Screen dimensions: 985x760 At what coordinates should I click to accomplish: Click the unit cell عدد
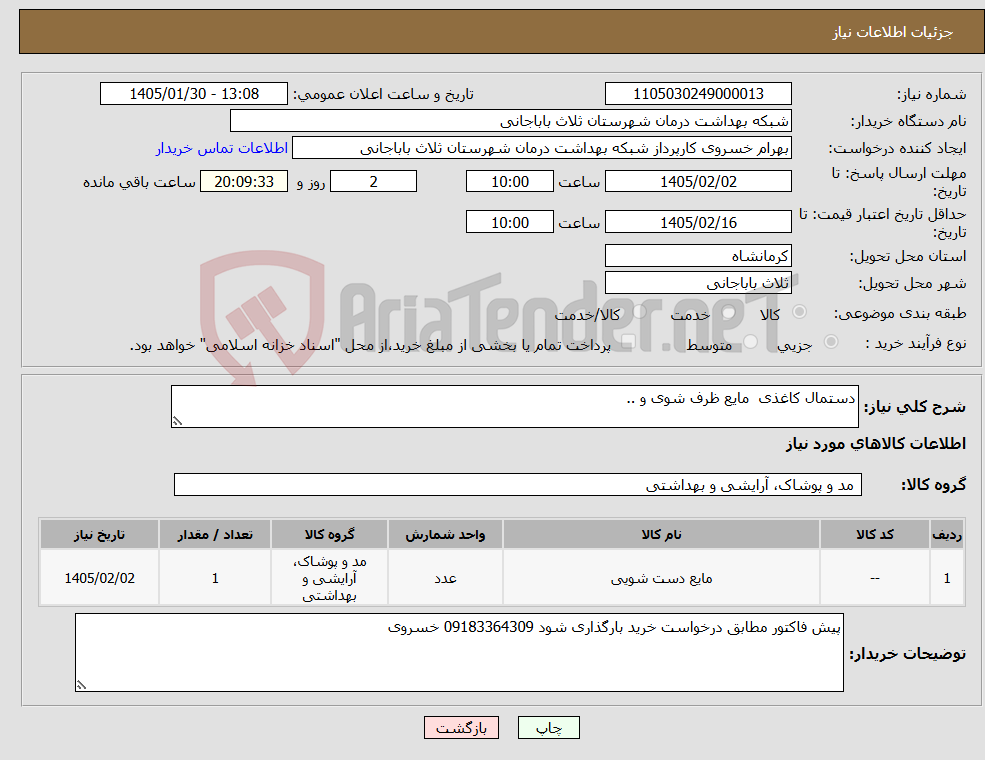445,578
